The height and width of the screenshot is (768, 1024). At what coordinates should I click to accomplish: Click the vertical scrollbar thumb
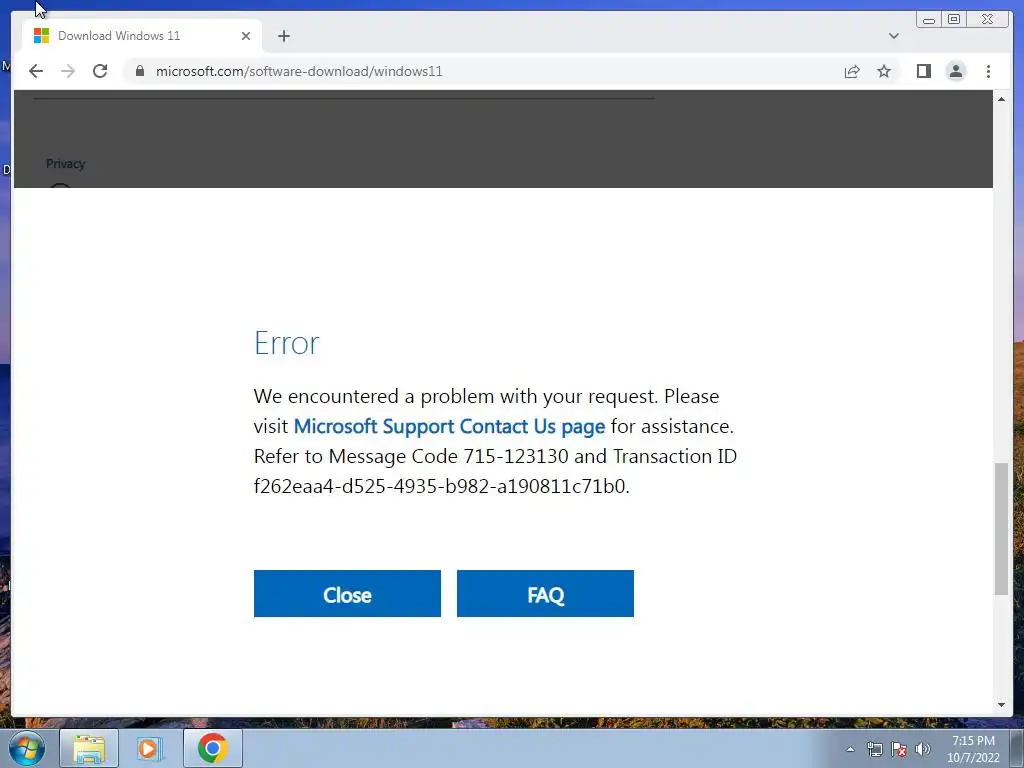tap(1001, 528)
